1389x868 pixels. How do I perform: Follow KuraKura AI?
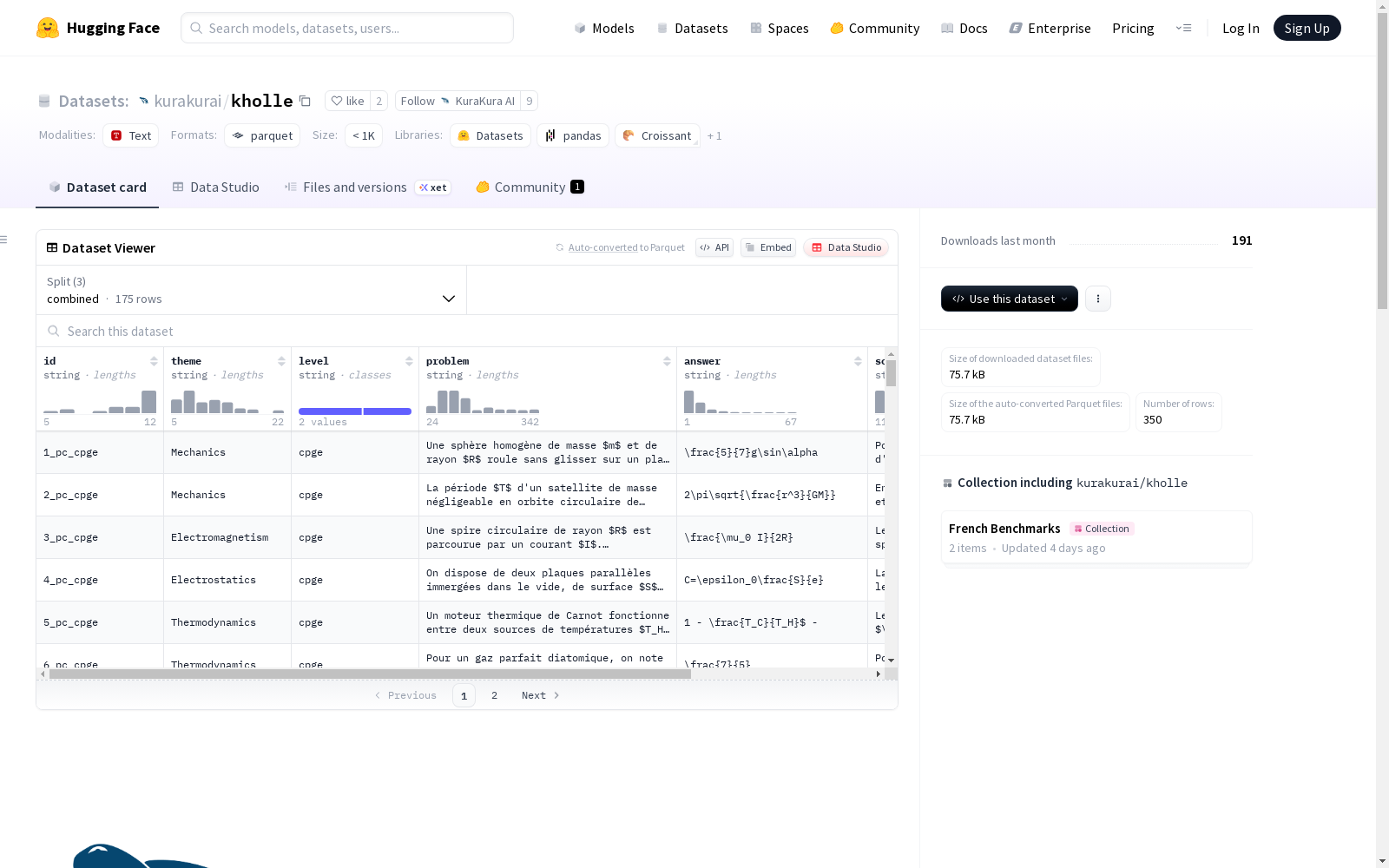tap(458, 101)
